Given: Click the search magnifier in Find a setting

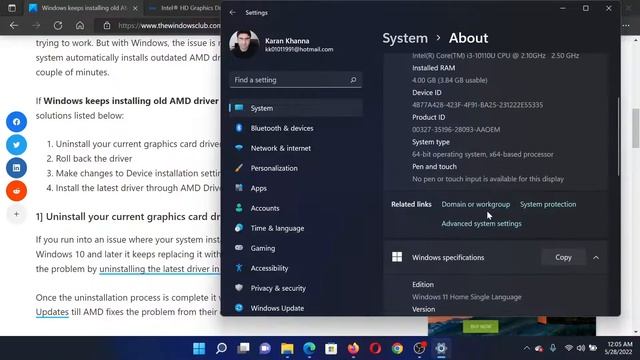Looking at the screenshot, I should [353, 80].
